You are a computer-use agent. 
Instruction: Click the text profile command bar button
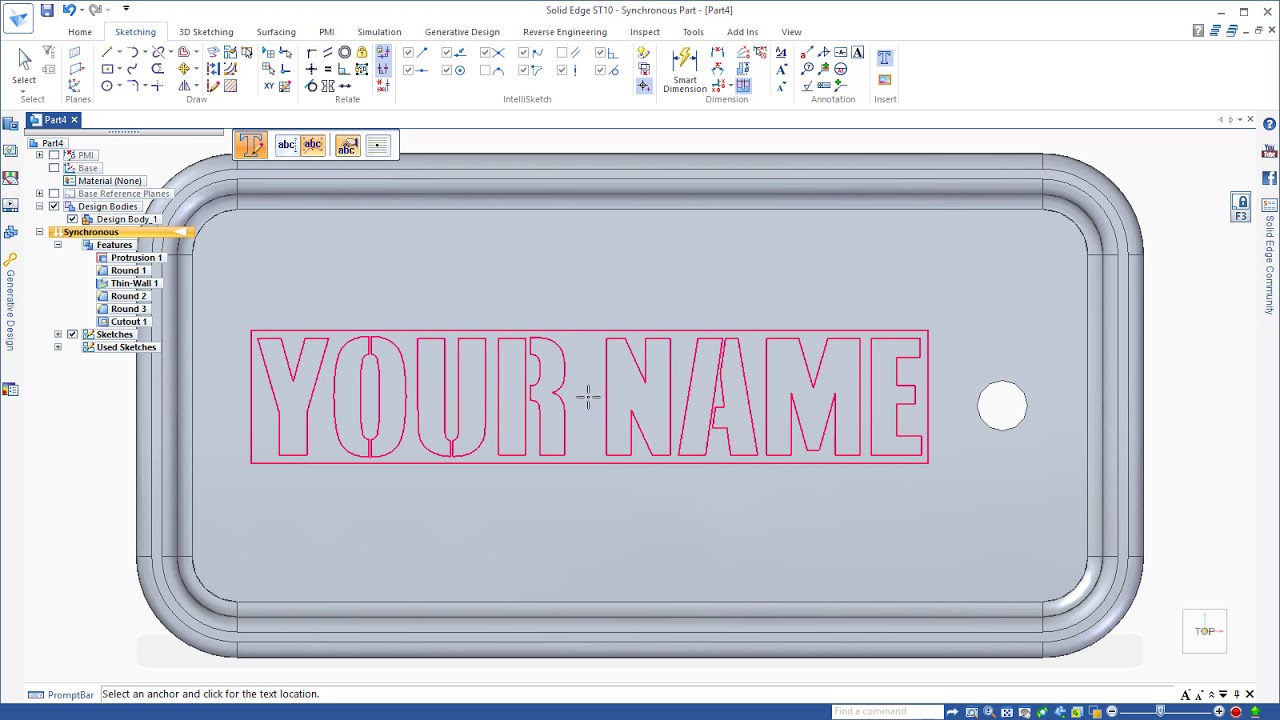[x=251, y=146]
